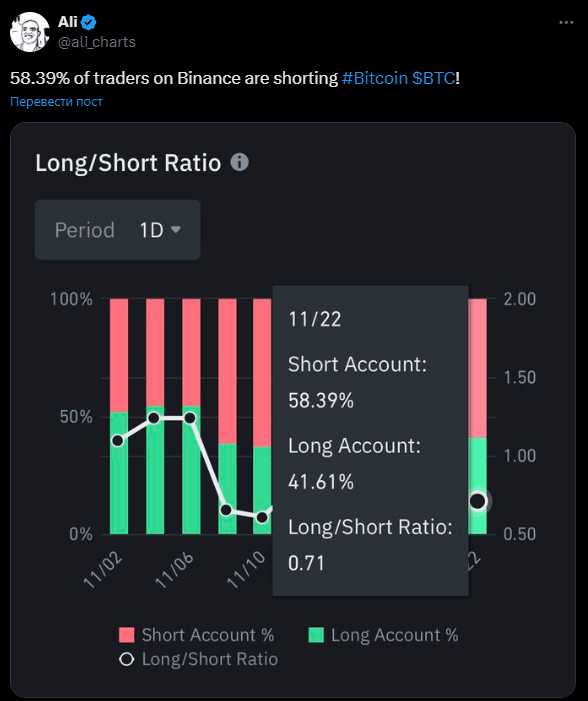Click the dropdown arrow next to 1D
The width and height of the screenshot is (588, 701).
(176, 230)
